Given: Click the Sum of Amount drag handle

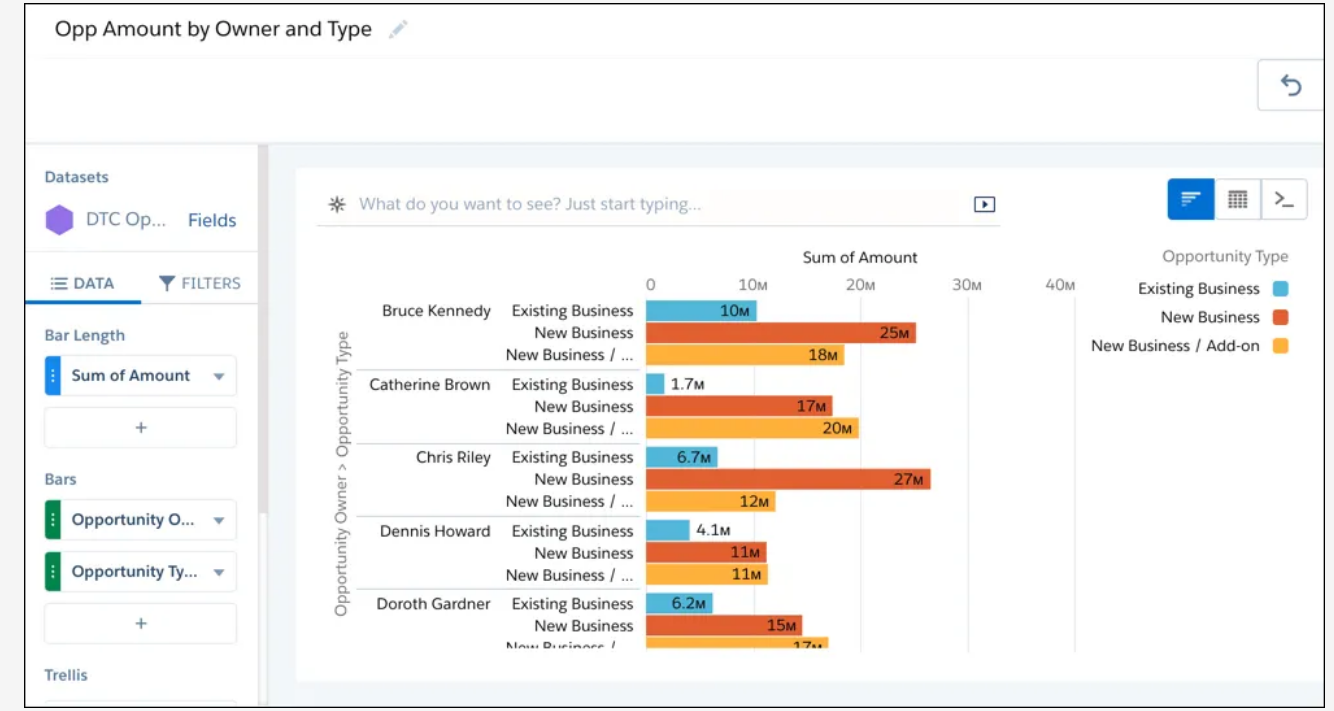Looking at the screenshot, I should point(53,376).
